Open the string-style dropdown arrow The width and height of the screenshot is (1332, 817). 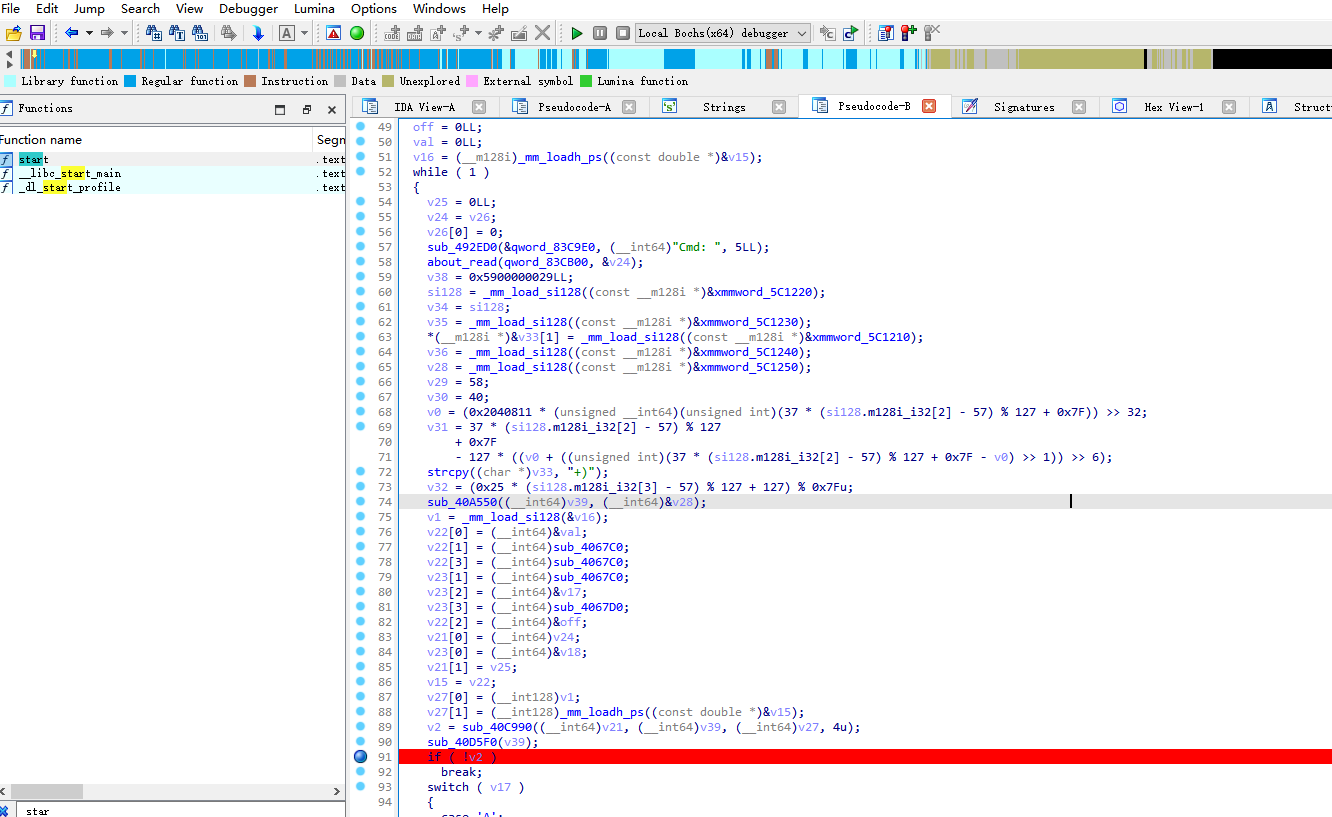478,33
